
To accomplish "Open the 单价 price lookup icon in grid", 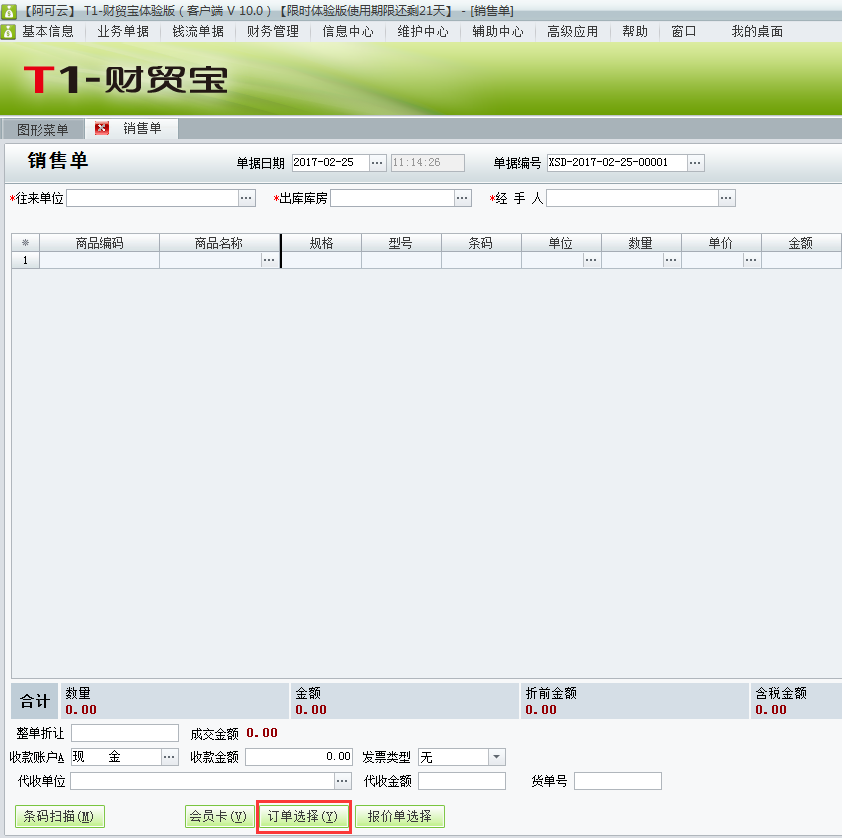I will click(x=750, y=259).
